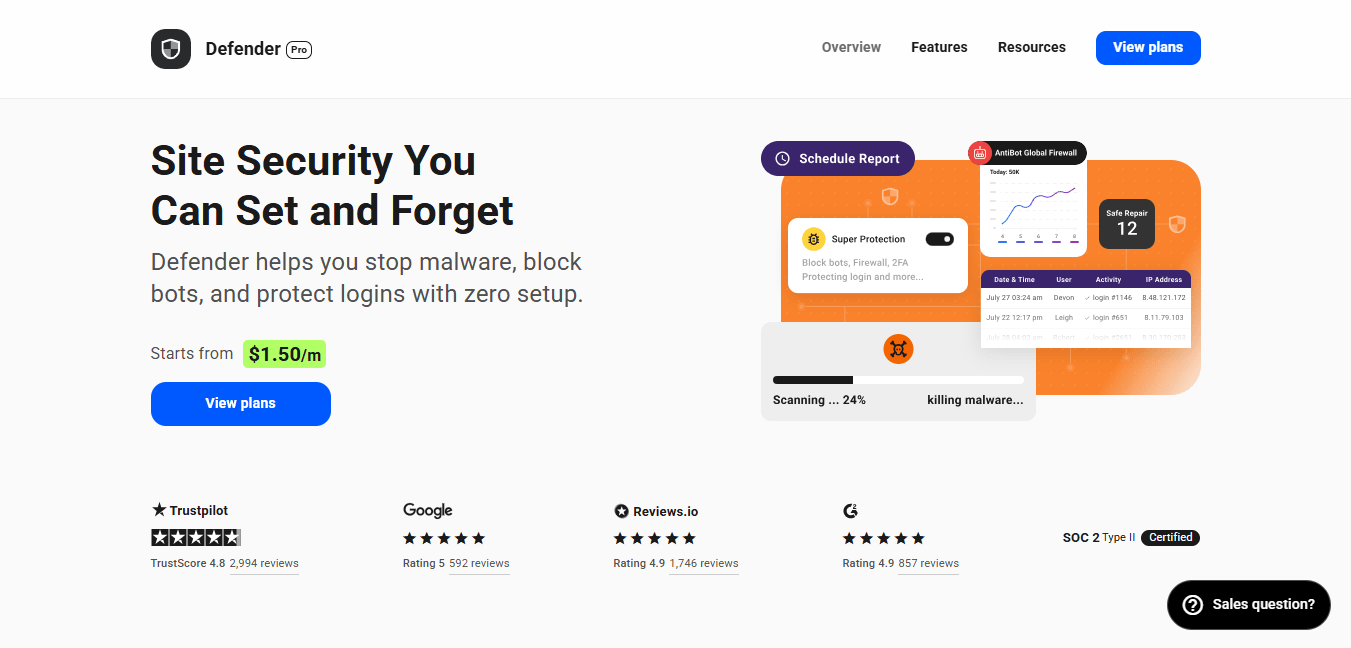Click the malware scanning progress bar
Image resolution: width=1351 pixels, height=648 pixels.
[898, 380]
